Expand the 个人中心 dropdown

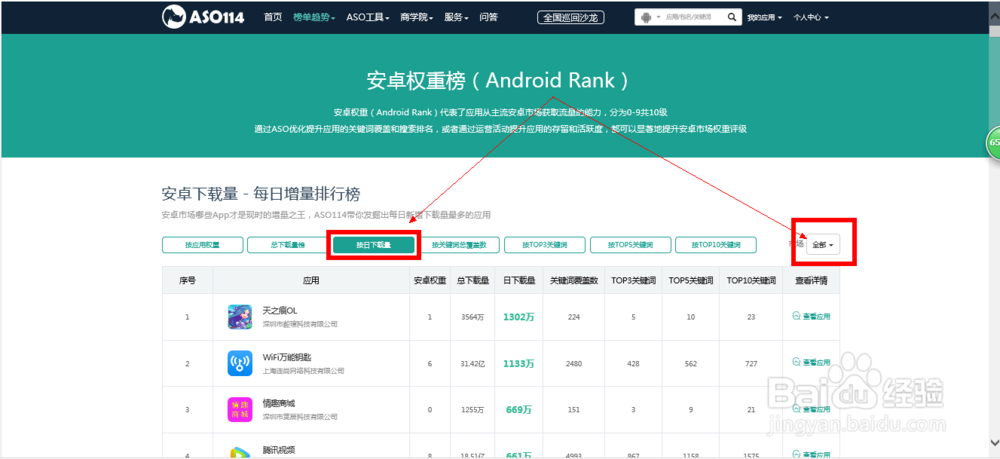811,17
